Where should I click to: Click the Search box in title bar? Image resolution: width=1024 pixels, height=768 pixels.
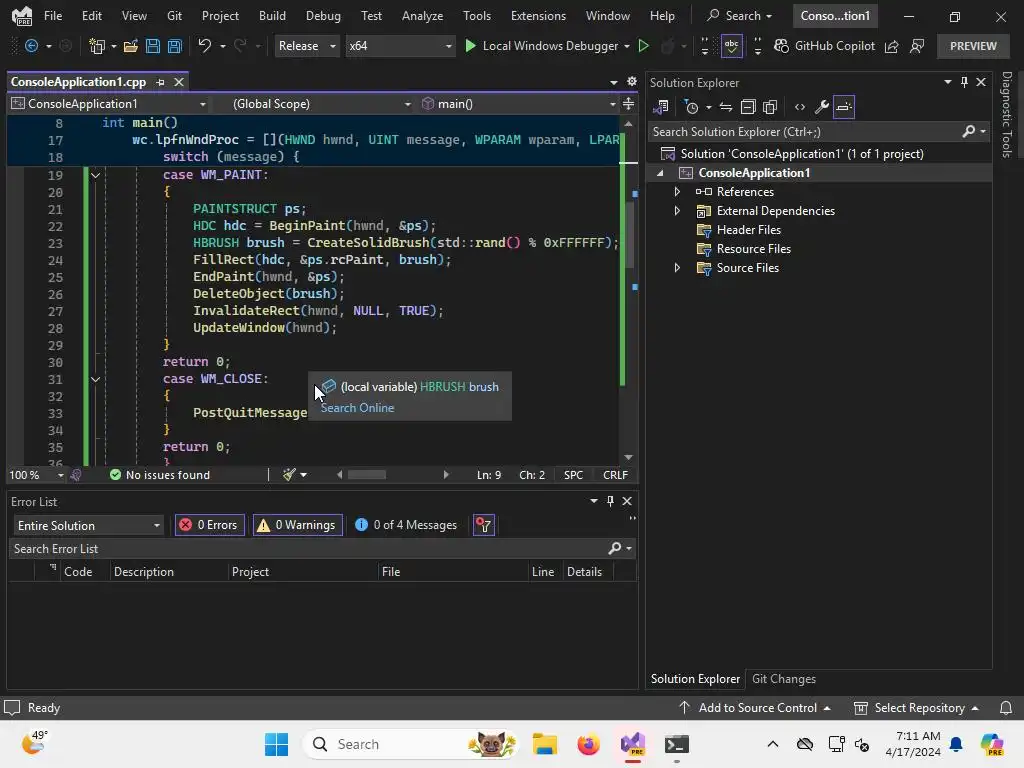(741, 16)
